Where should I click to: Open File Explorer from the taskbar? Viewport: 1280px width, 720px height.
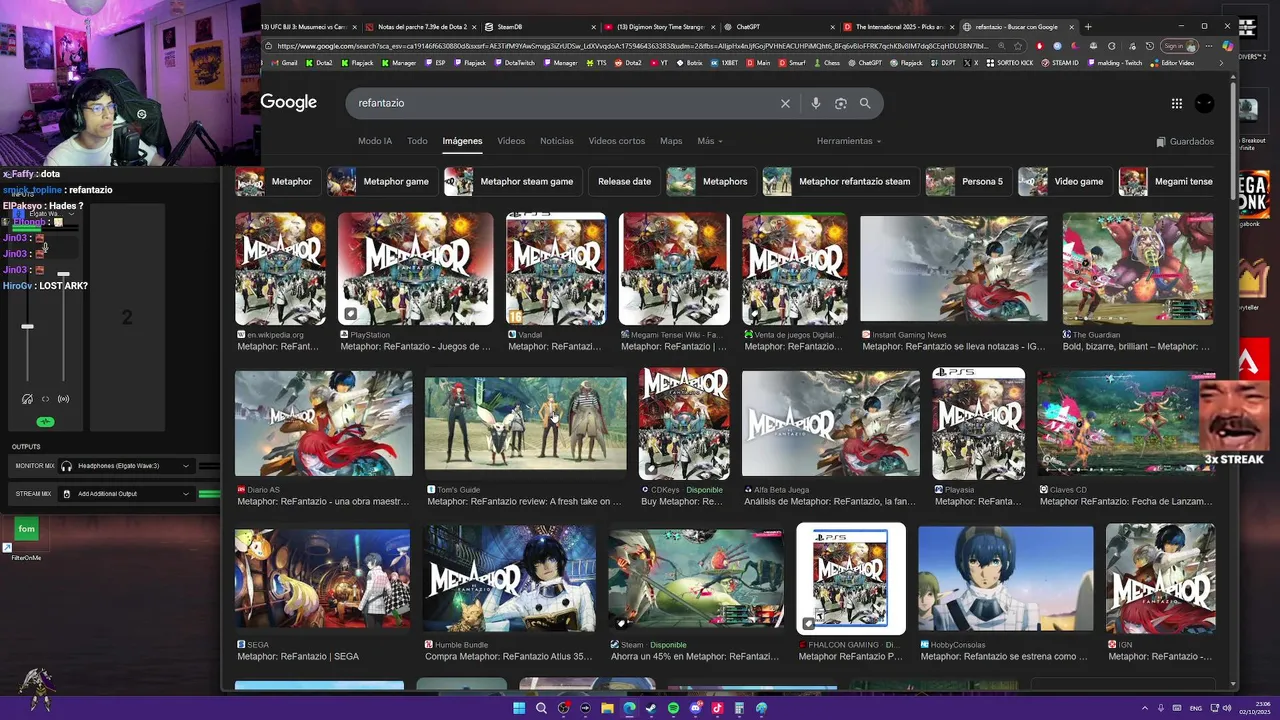(x=607, y=708)
